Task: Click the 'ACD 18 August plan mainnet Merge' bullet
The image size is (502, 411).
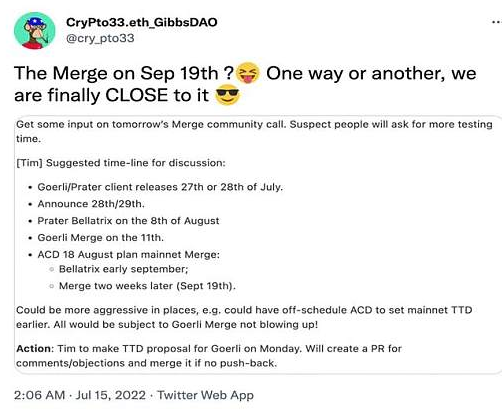Action: pos(129,255)
